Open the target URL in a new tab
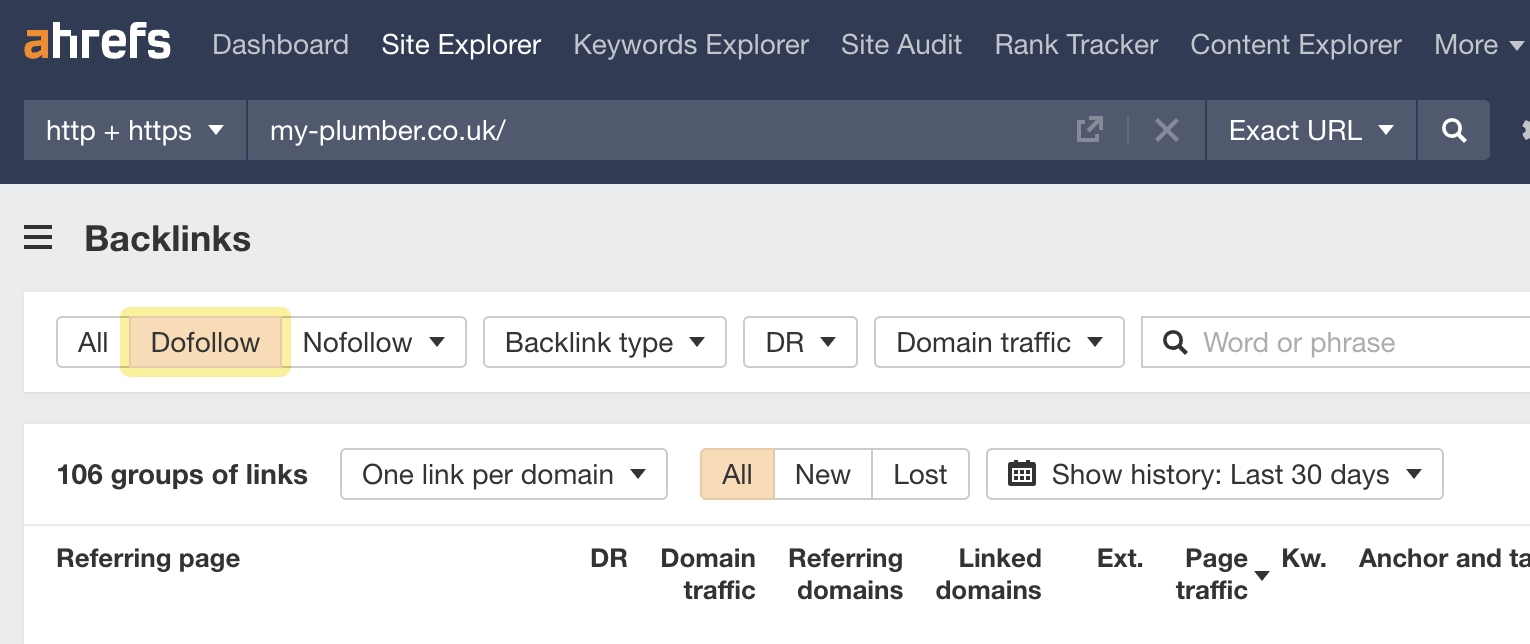1530x644 pixels. (1089, 129)
